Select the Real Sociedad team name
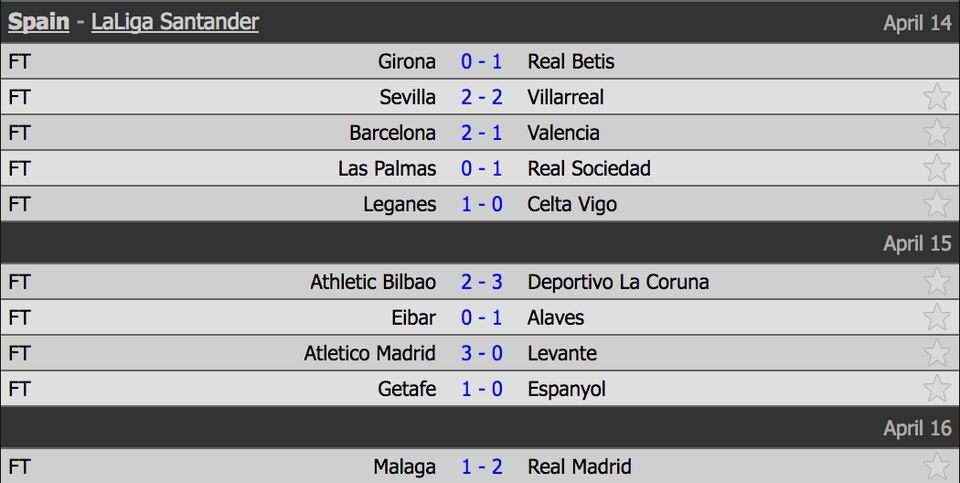 pyautogui.click(x=589, y=168)
